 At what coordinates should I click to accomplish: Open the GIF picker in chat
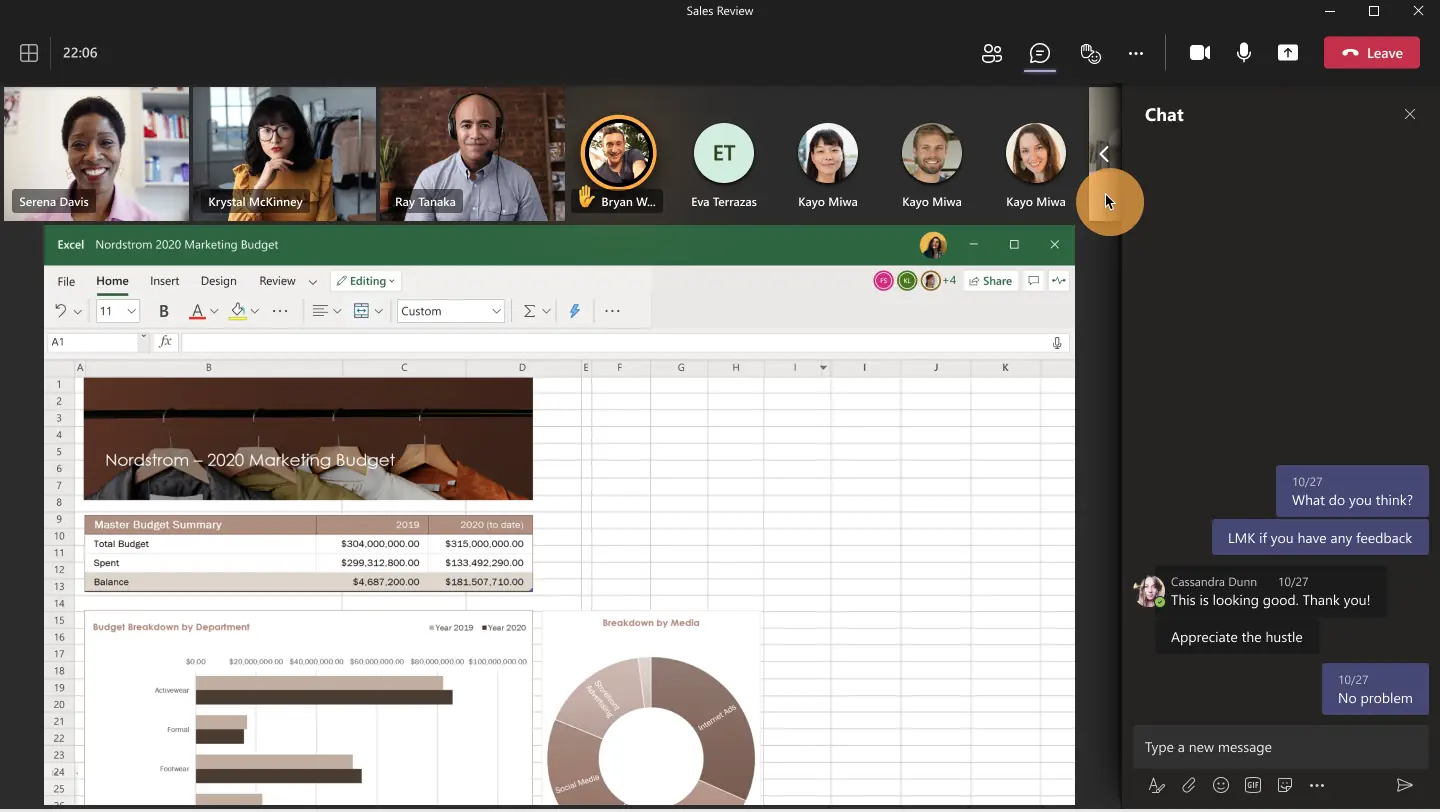[1252, 786]
